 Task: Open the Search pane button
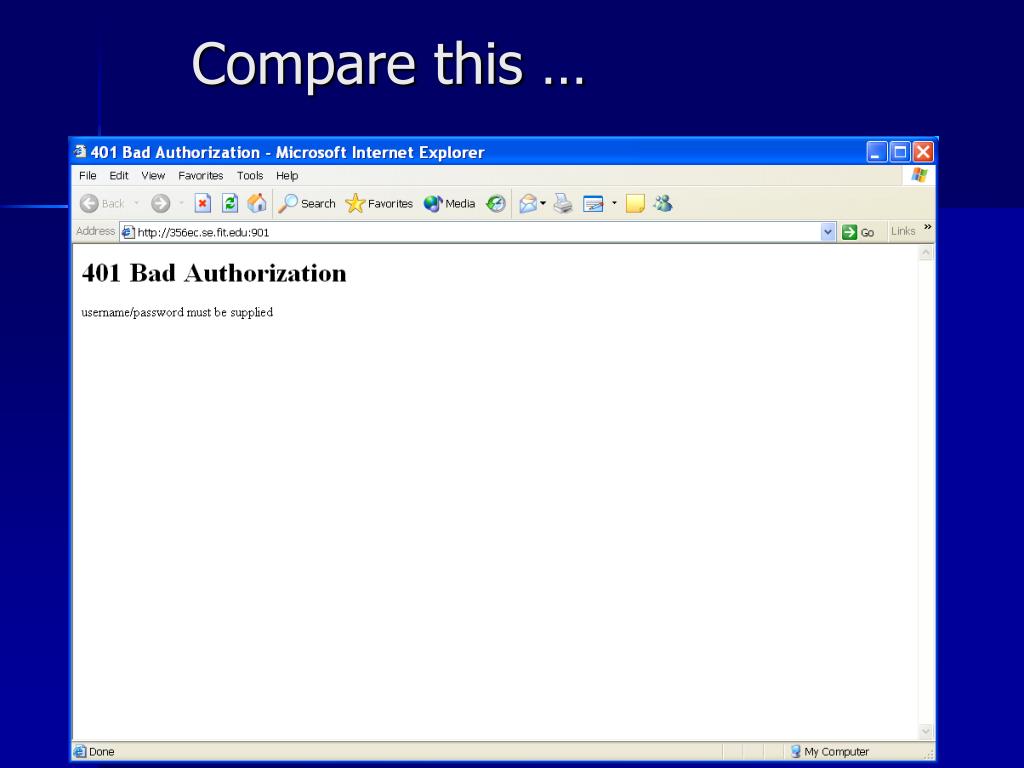(307, 204)
